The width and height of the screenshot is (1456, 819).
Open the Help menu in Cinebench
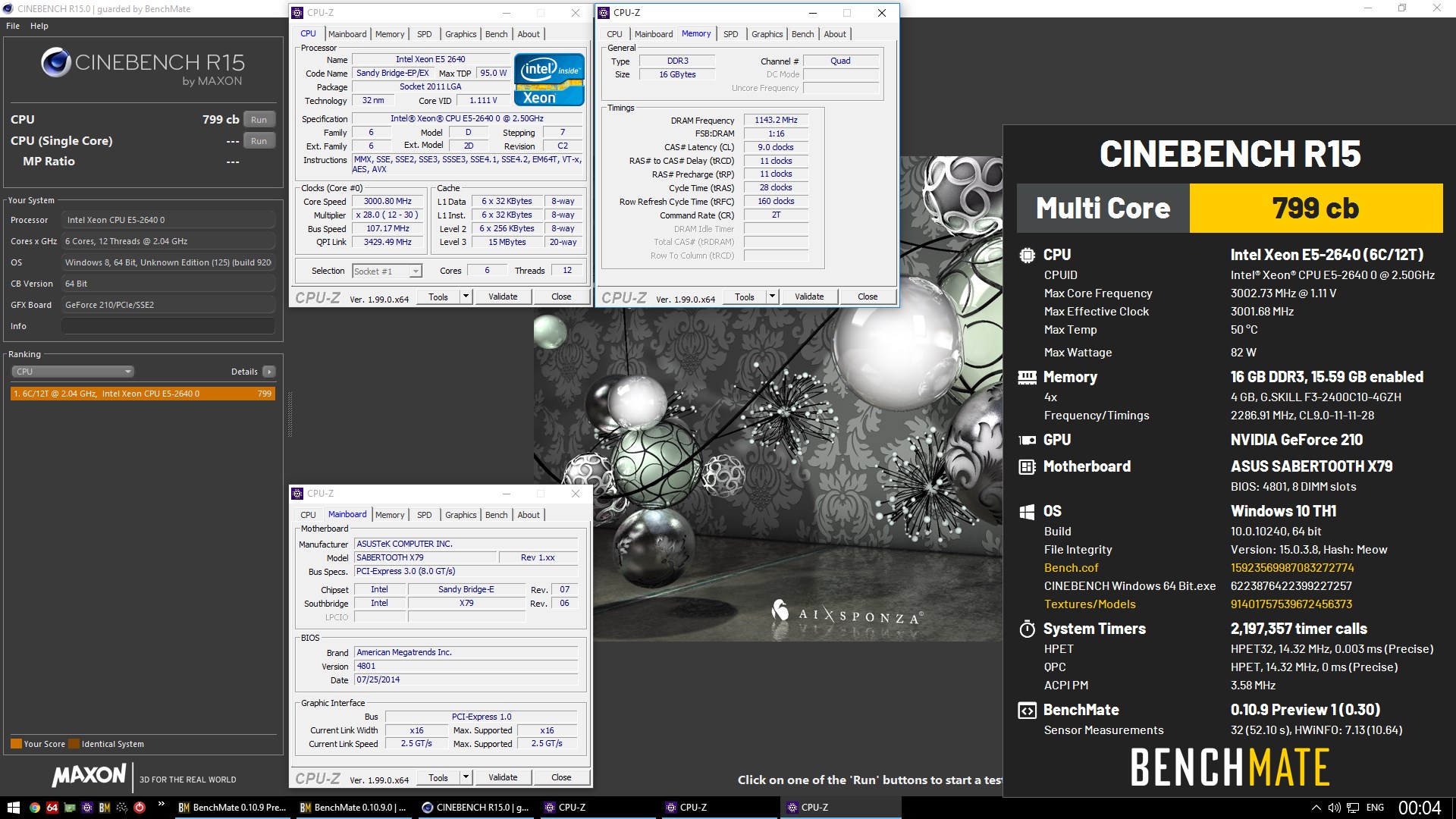39,26
